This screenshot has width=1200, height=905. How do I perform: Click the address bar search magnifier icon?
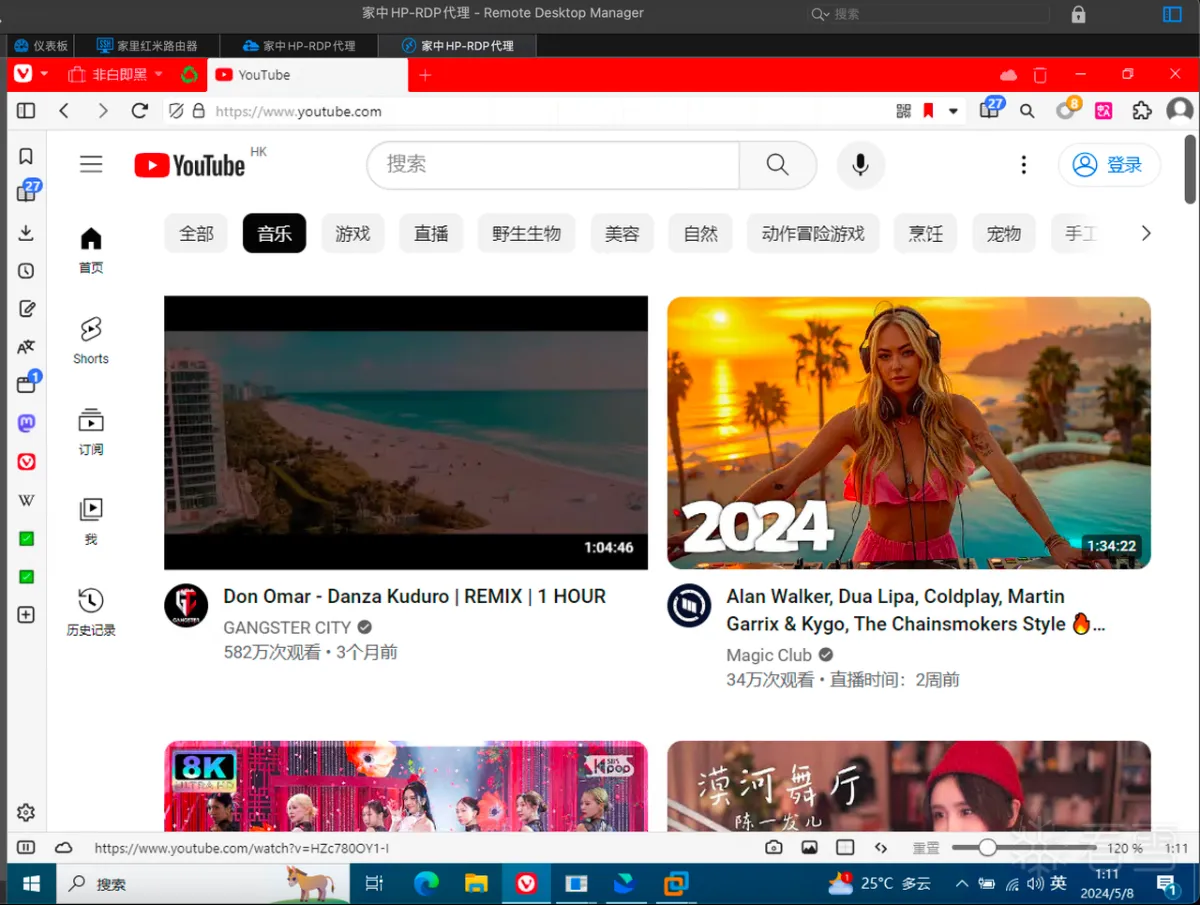[x=1027, y=111]
